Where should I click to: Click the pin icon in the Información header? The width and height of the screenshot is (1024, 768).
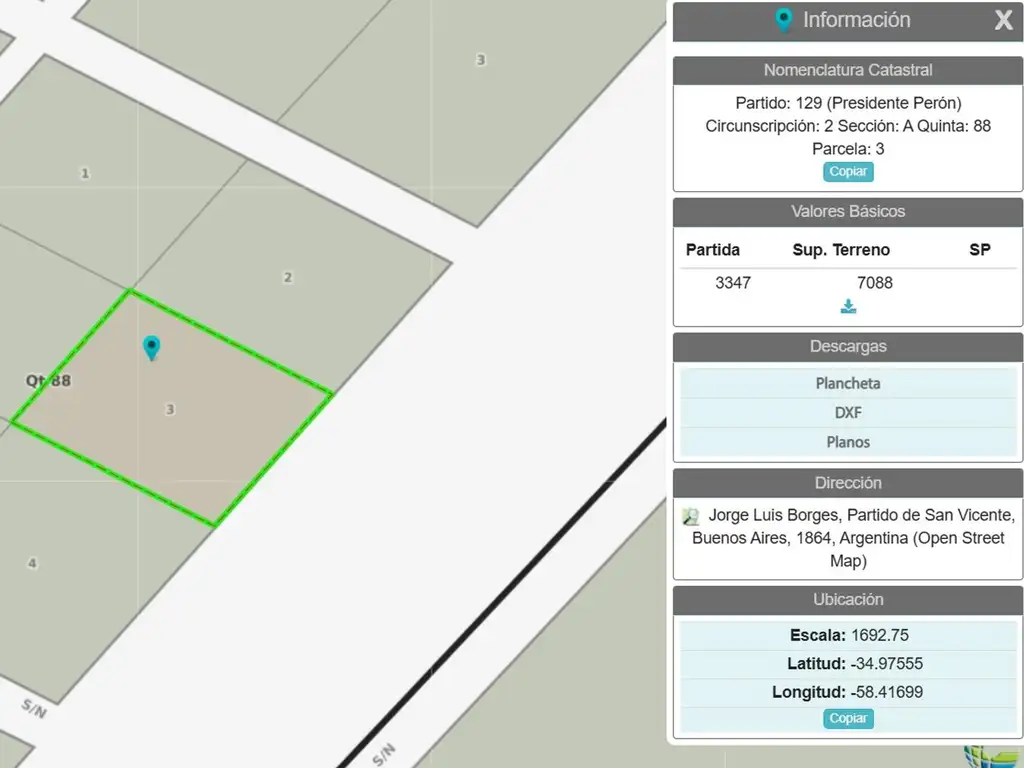click(784, 20)
